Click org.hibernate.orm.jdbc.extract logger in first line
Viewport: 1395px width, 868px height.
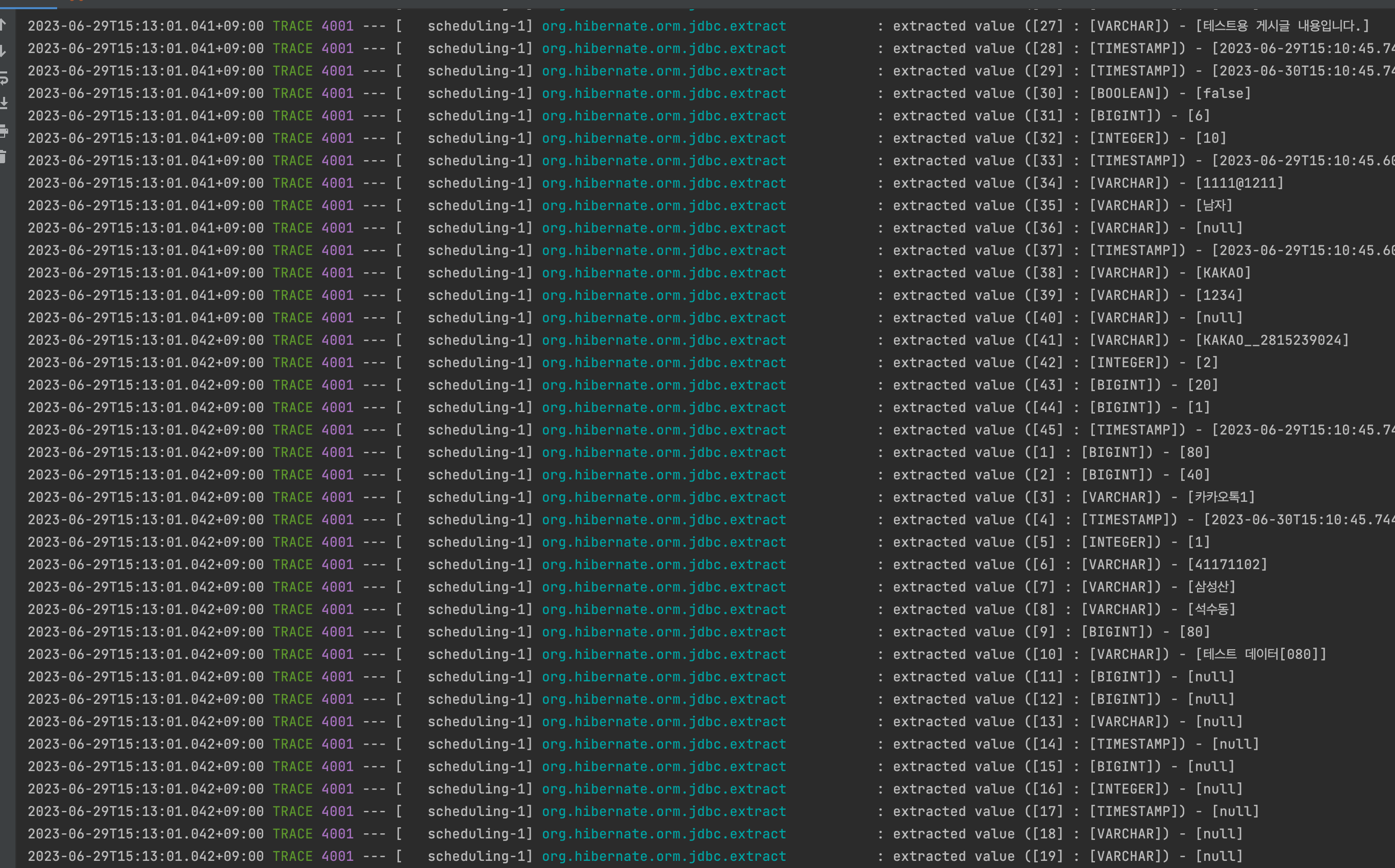coord(663,27)
